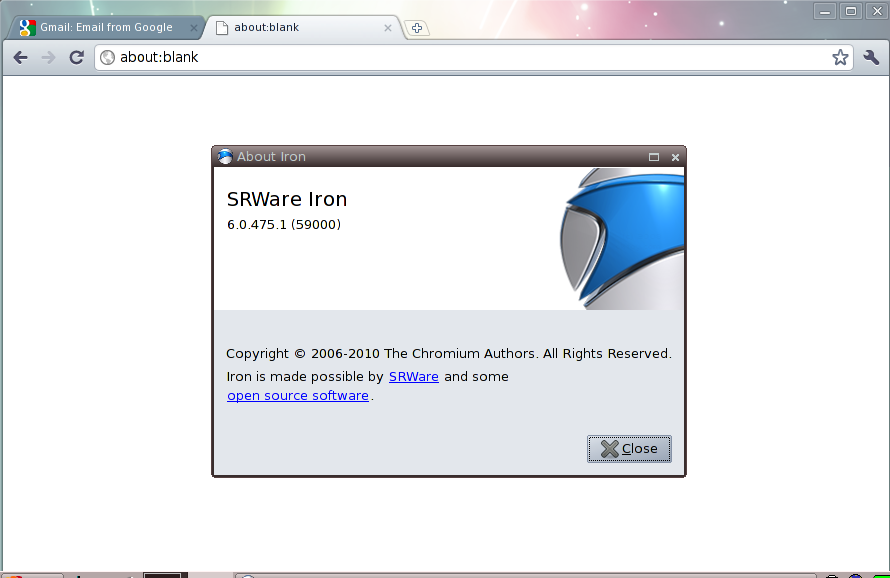The image size is (890, 578).
Task: Maximize the browser window
Action: (851, 11)
